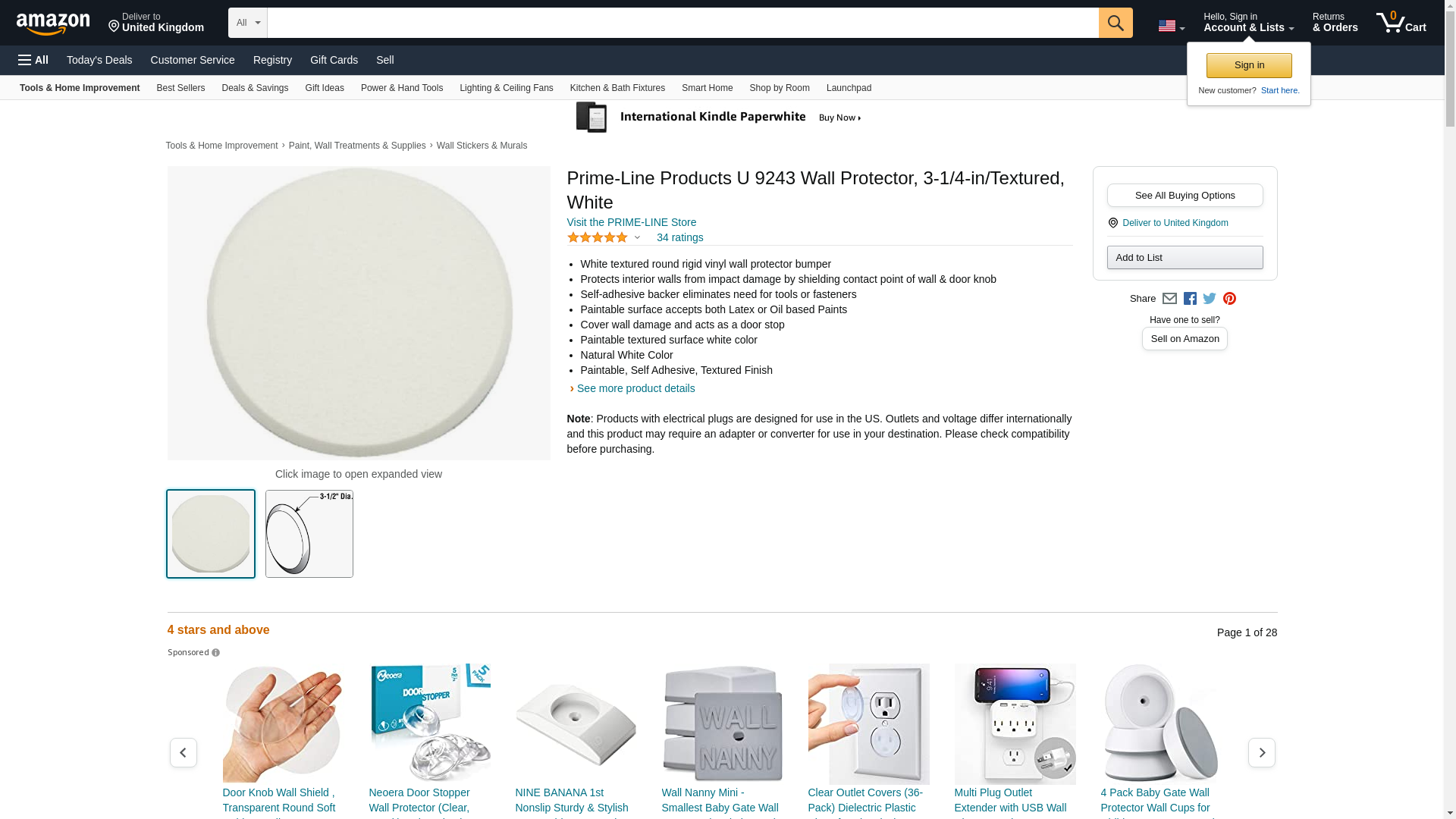Expand the star rating breakdown arrow
This screenshot has height=819, width=1456.
pos(637,238)
